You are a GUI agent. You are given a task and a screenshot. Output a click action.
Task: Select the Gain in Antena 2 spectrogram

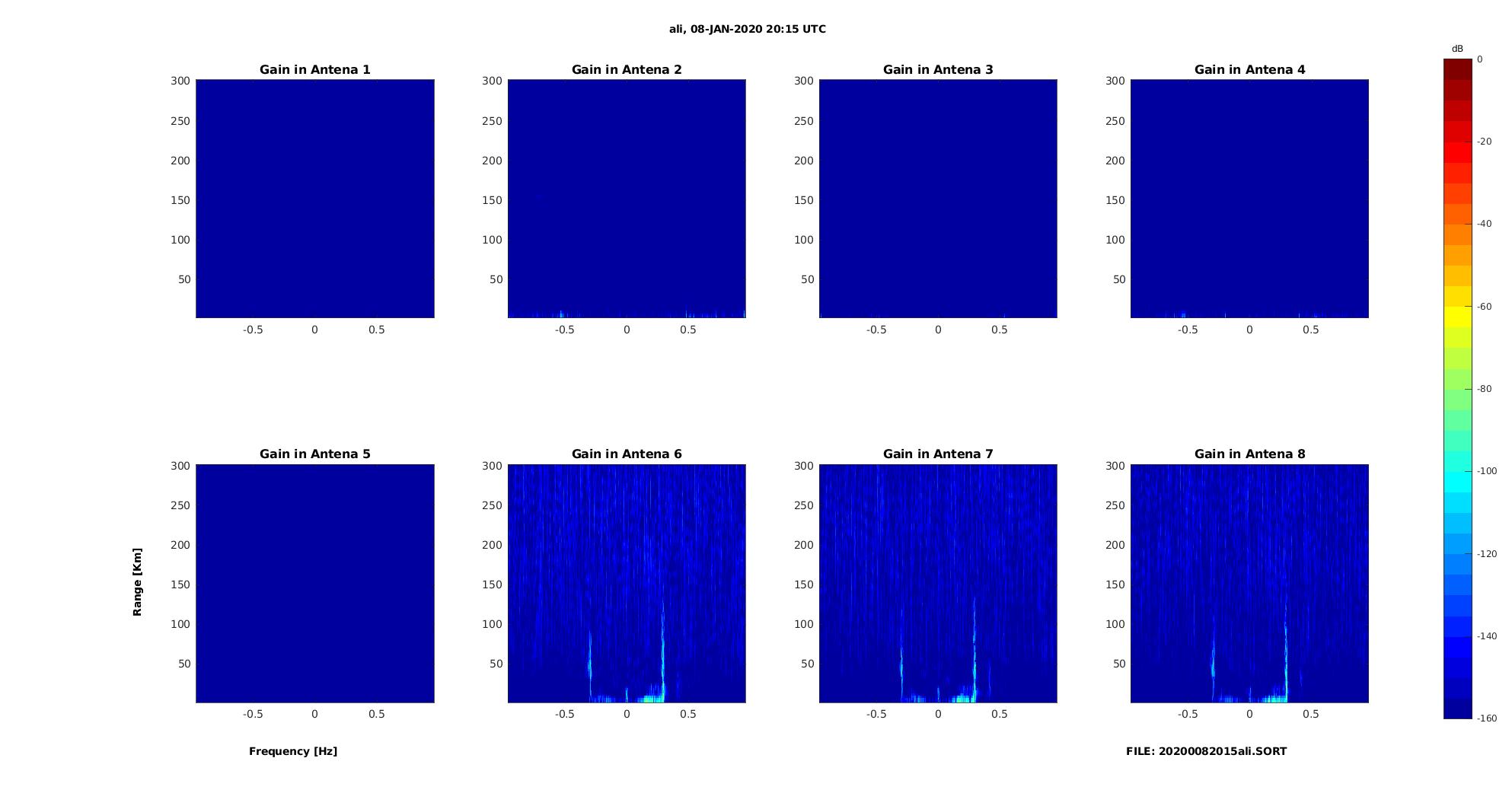click(x=627, y=199)
